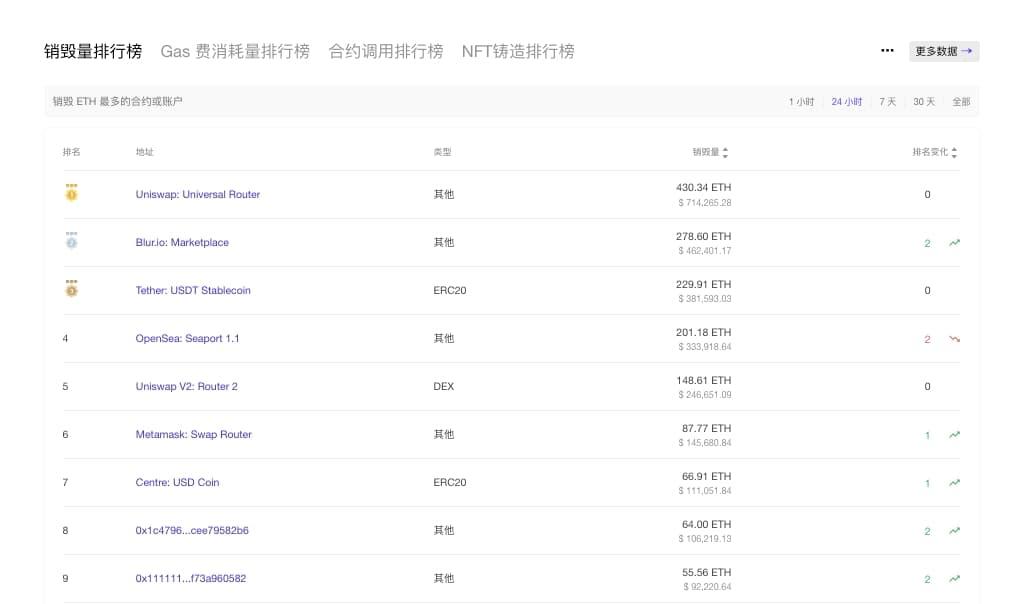Sort by 销毁量 column arrows

coord(725,153)
